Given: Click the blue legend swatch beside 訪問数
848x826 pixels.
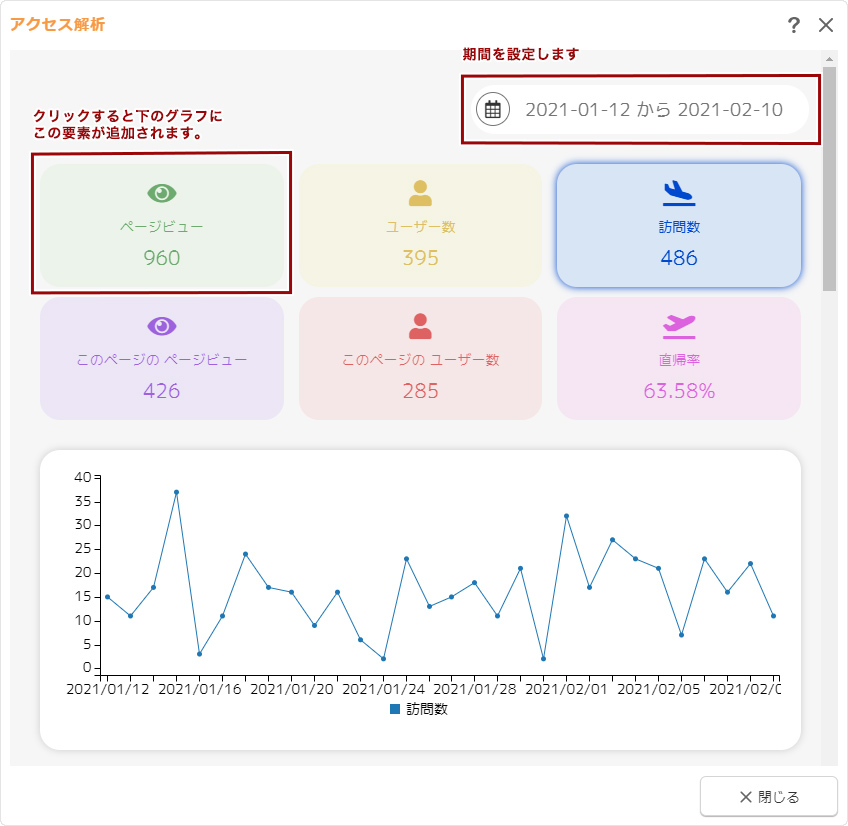Looking at the screenshot, I should pyautogui.click(x=395, y=709).
